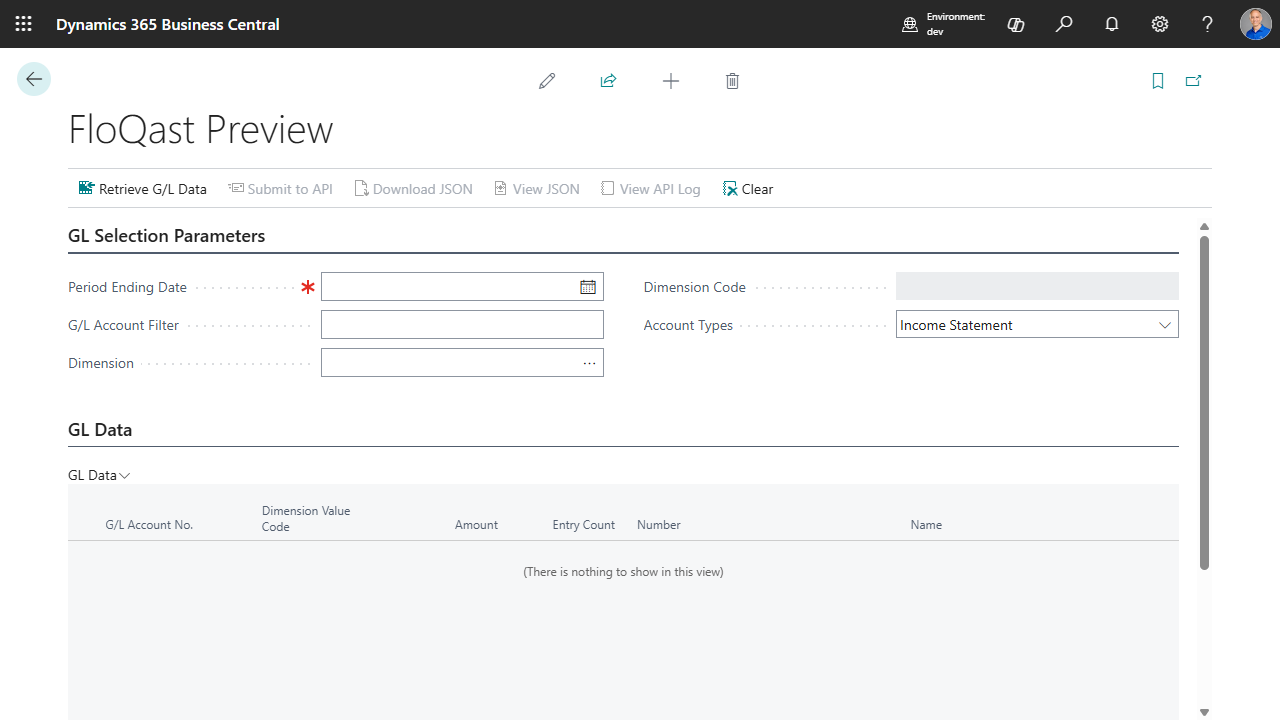Bookmark this page
The image size is (1280, 720).
[1158, 81]
